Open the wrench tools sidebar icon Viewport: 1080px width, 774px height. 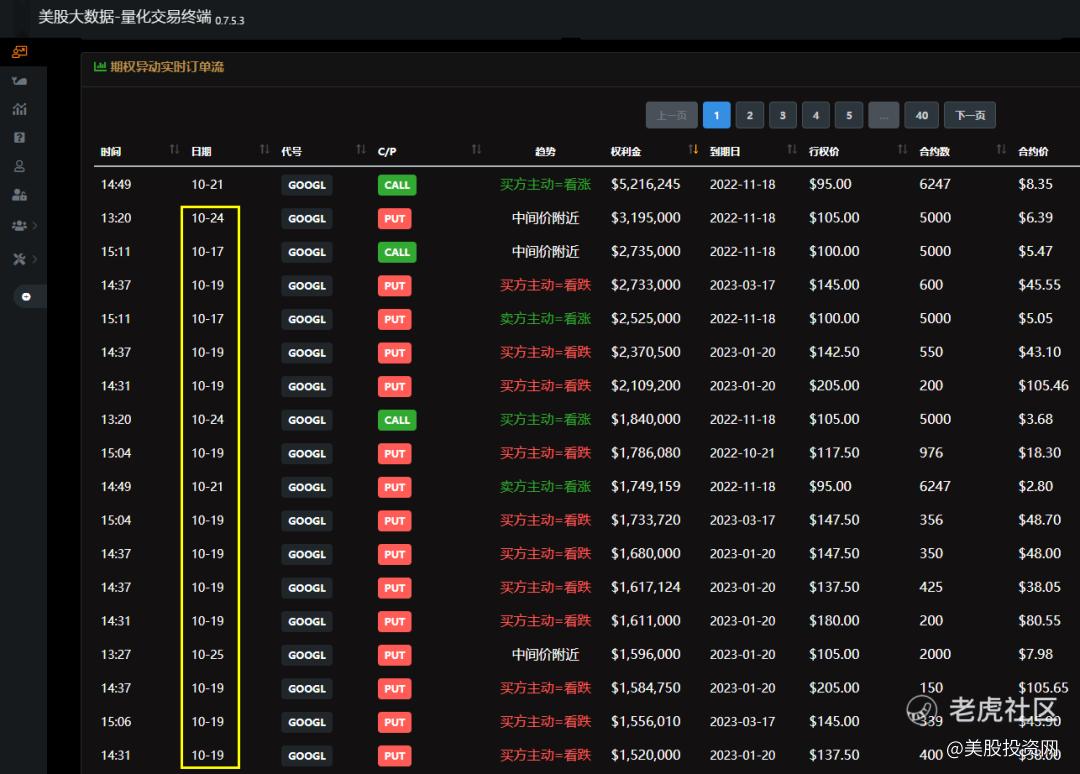point(19,259)
